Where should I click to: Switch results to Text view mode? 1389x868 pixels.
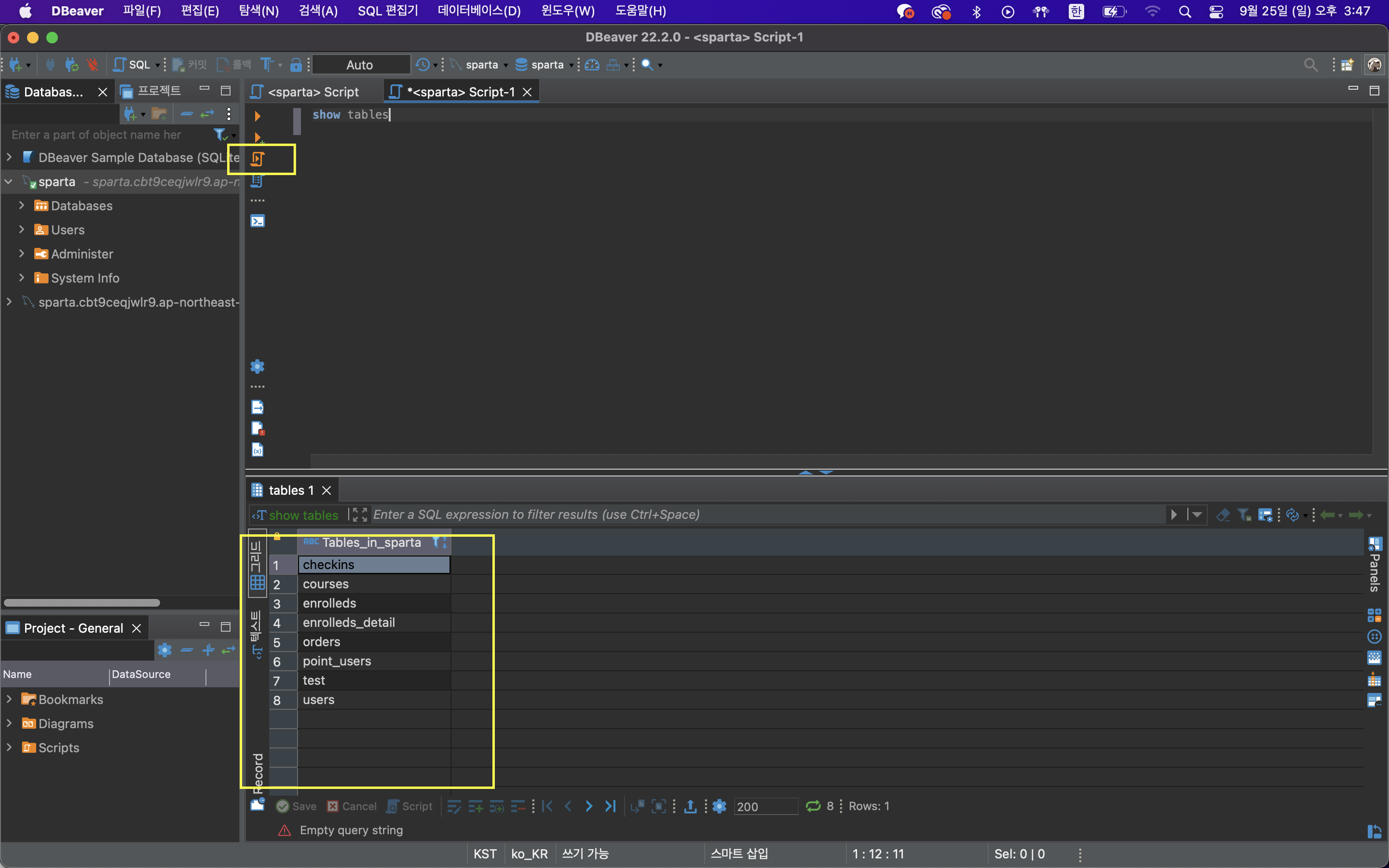257,634
